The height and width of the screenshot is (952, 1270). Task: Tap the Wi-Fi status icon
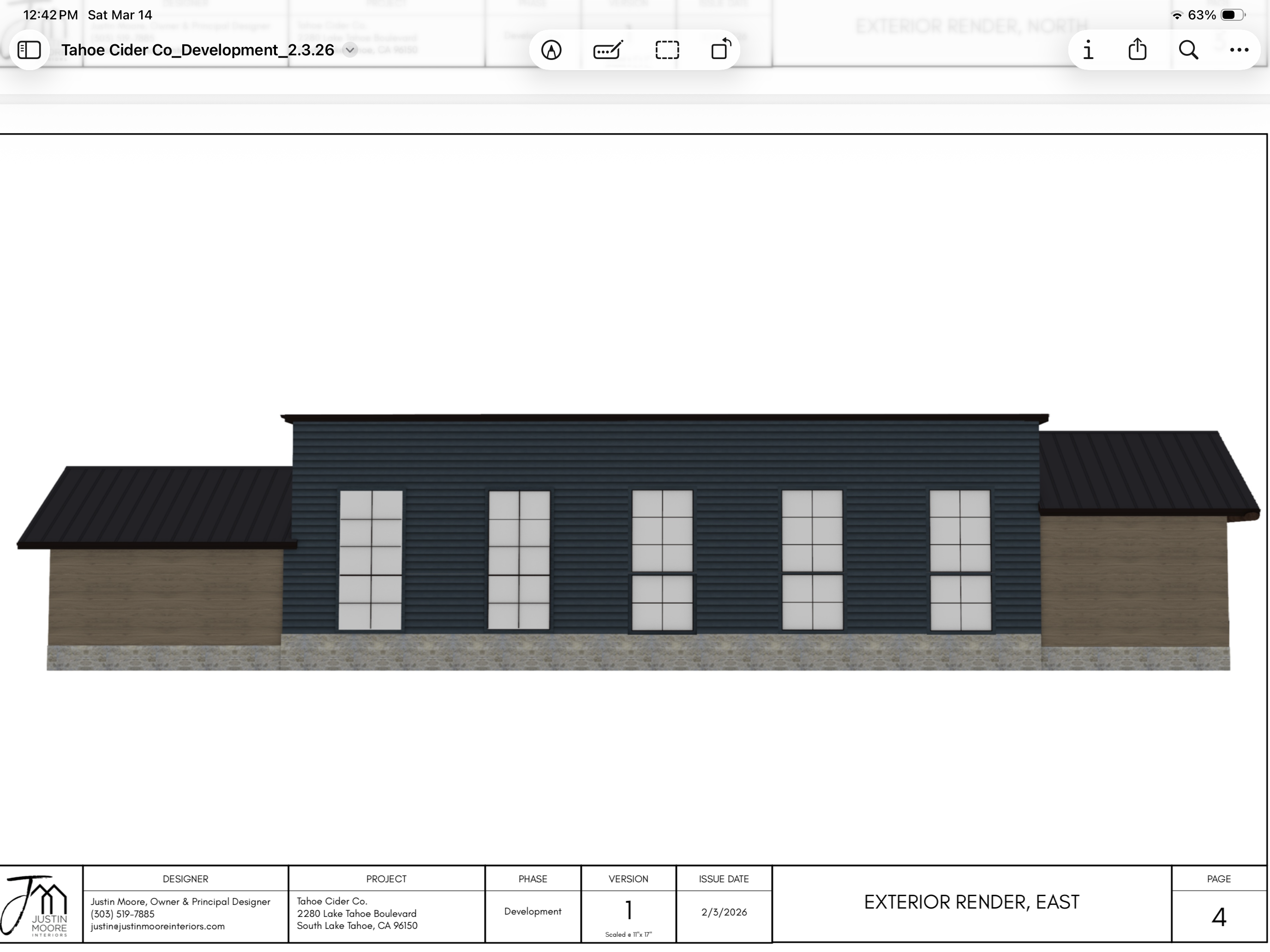tap(1176, 16)
